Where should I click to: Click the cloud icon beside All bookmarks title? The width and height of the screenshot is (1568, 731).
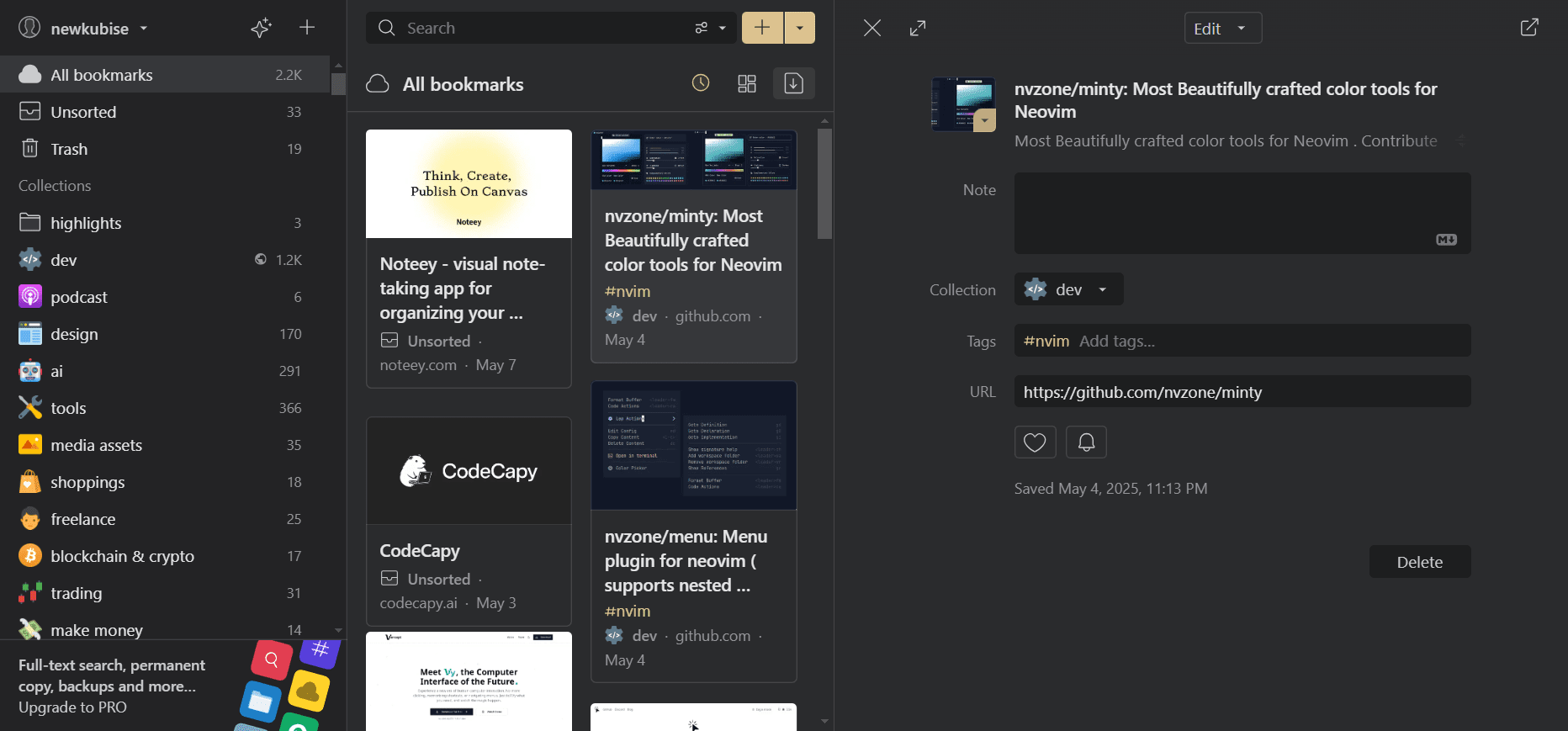(x=378, y=84)
